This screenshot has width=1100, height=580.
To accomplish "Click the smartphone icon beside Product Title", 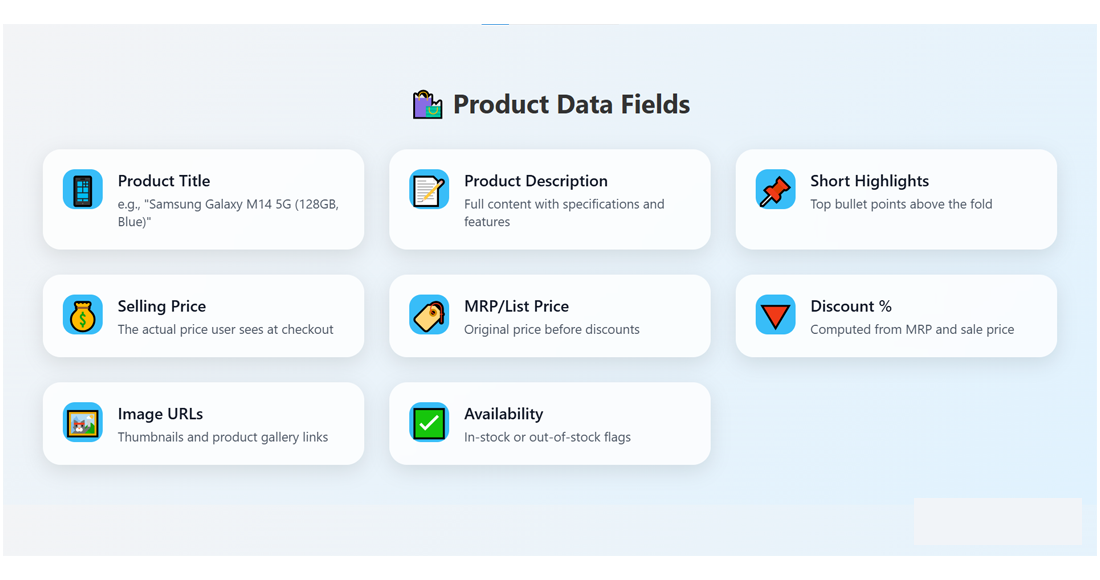I will click(83, 190).
